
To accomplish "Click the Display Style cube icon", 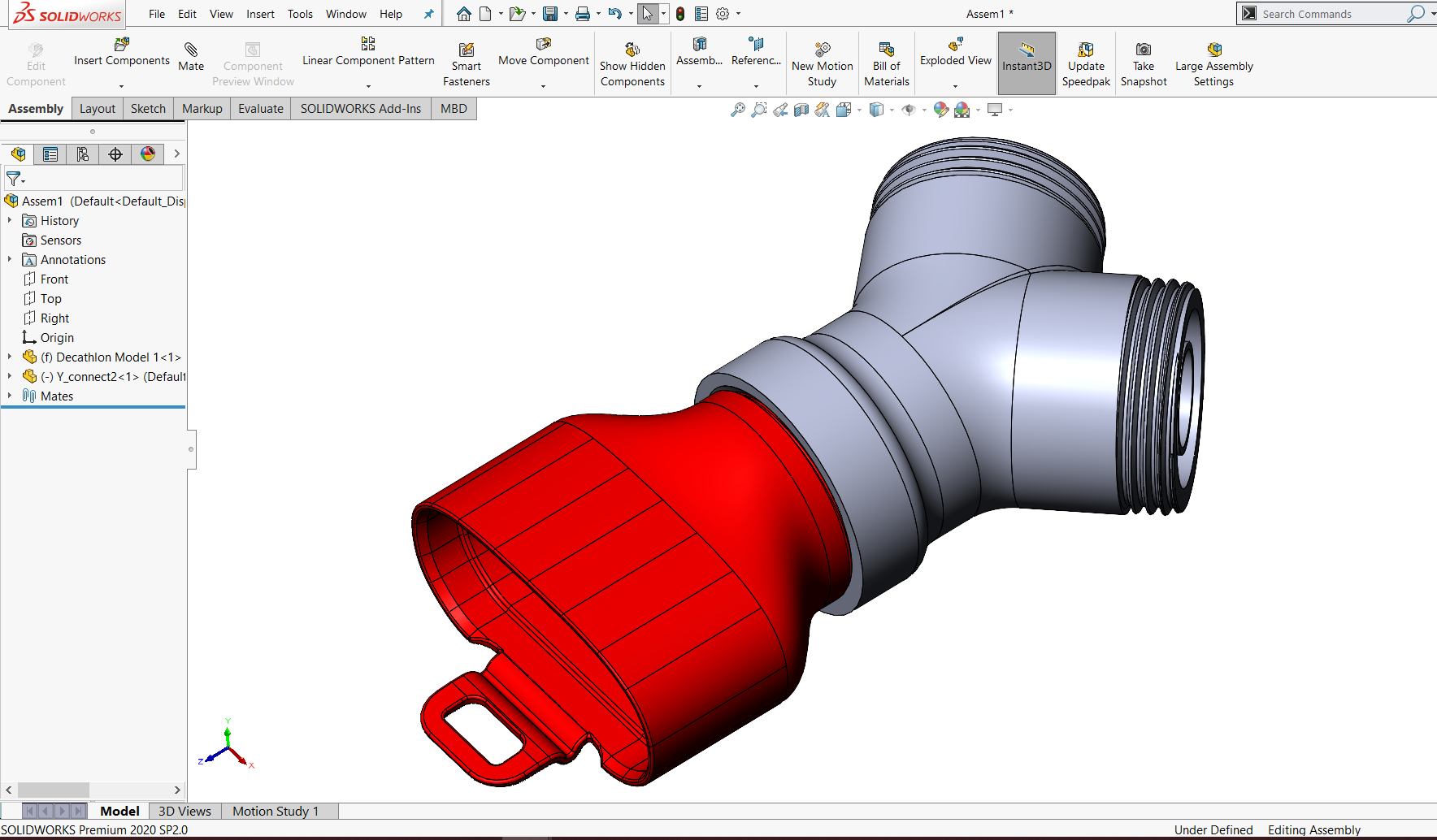I will pyautogui.click(x=876, y=110).
